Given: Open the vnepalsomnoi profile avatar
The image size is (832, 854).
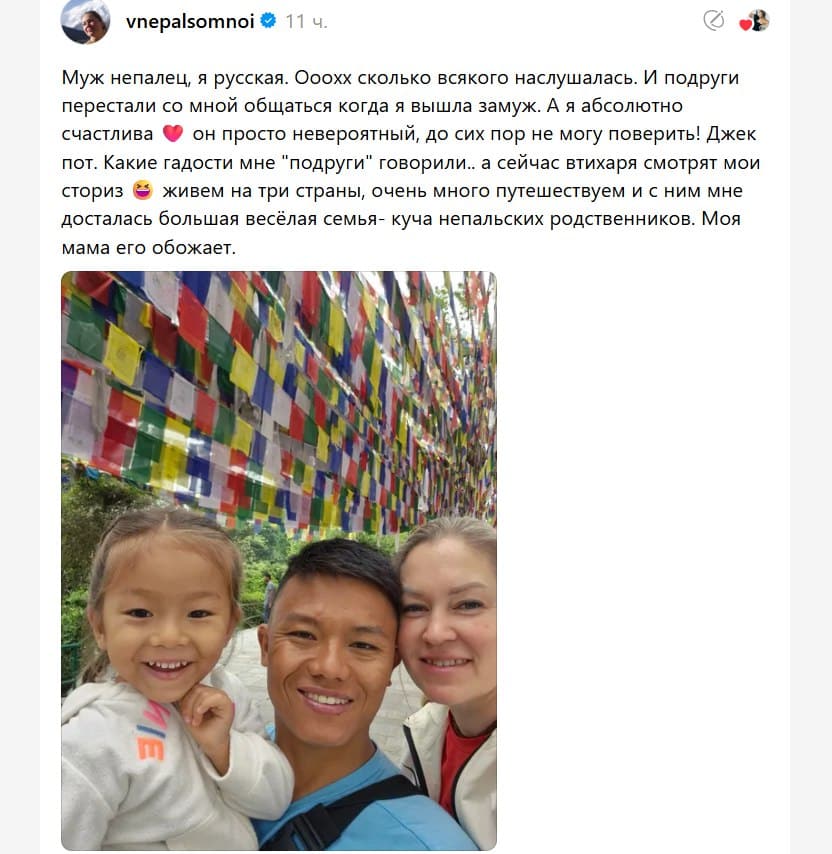Looking at the screenshot, I should (x=85, y=22).
